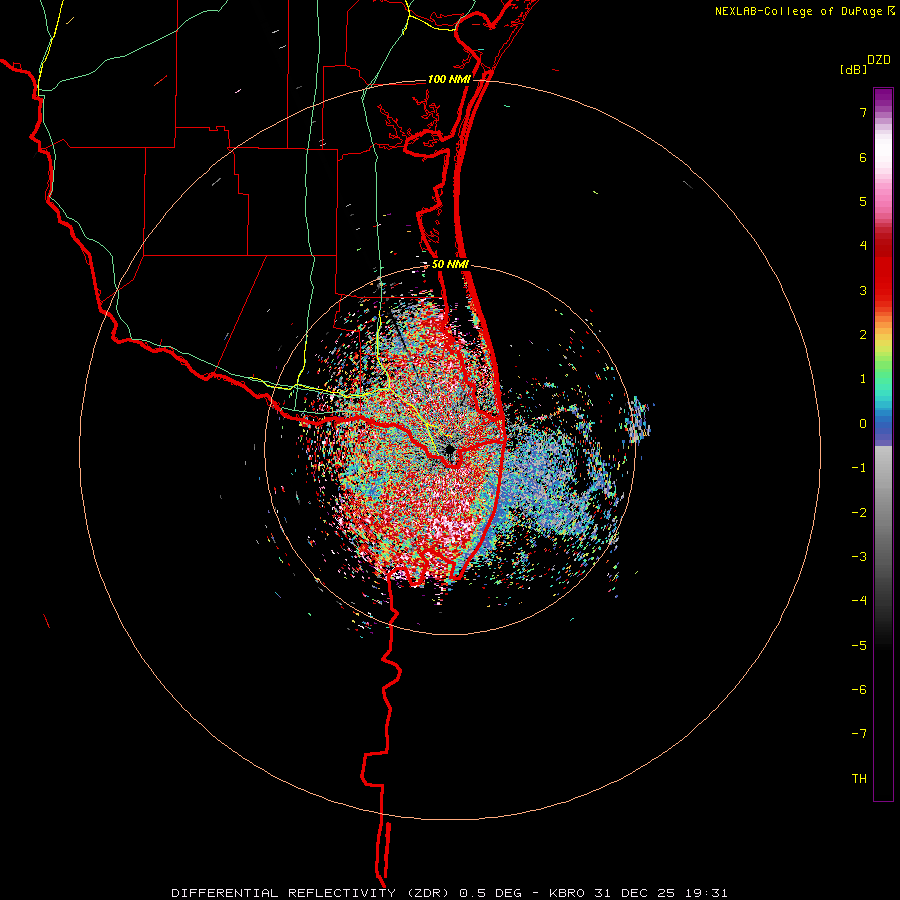
Task: Click the NEXLAB-College of DuPage credit text
Action: point(799,11)
